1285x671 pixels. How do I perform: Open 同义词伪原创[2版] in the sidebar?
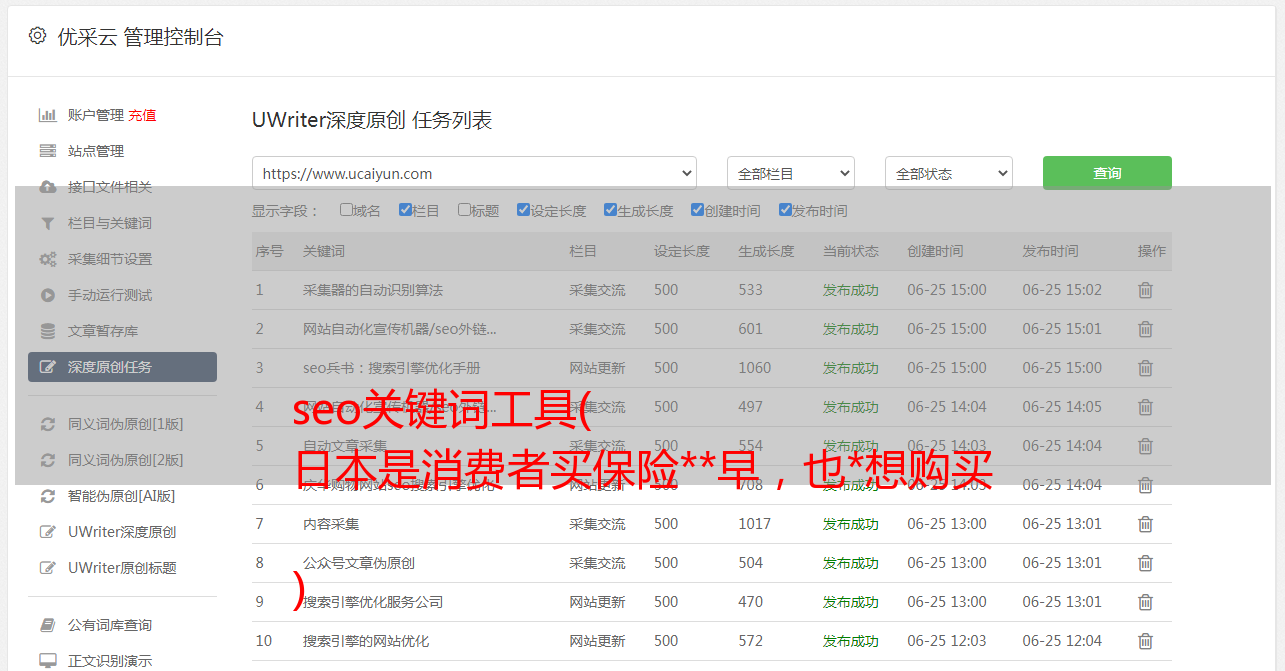[x=126, y=460]
